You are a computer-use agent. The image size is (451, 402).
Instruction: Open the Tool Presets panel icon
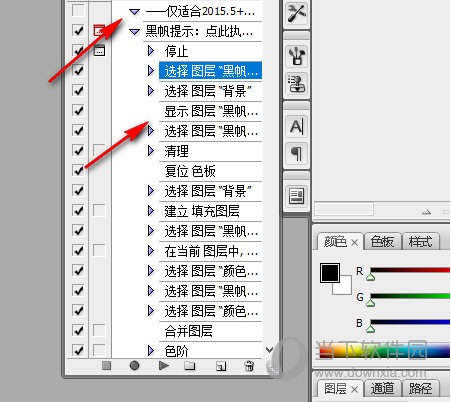tap(296, 13)
